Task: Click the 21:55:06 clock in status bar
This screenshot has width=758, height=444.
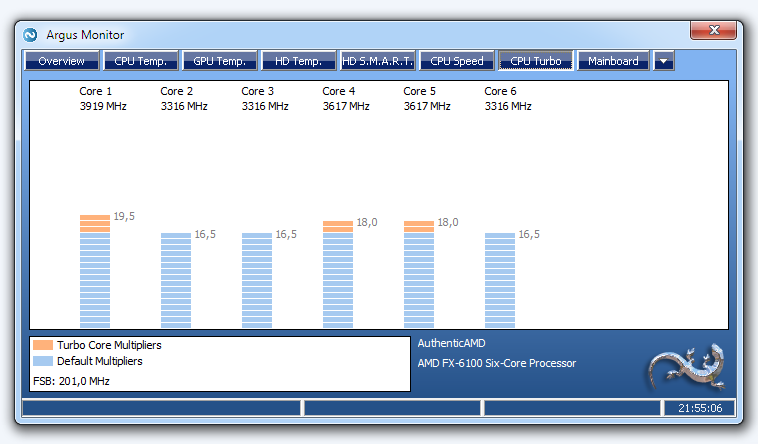Action: coord(700,408)
